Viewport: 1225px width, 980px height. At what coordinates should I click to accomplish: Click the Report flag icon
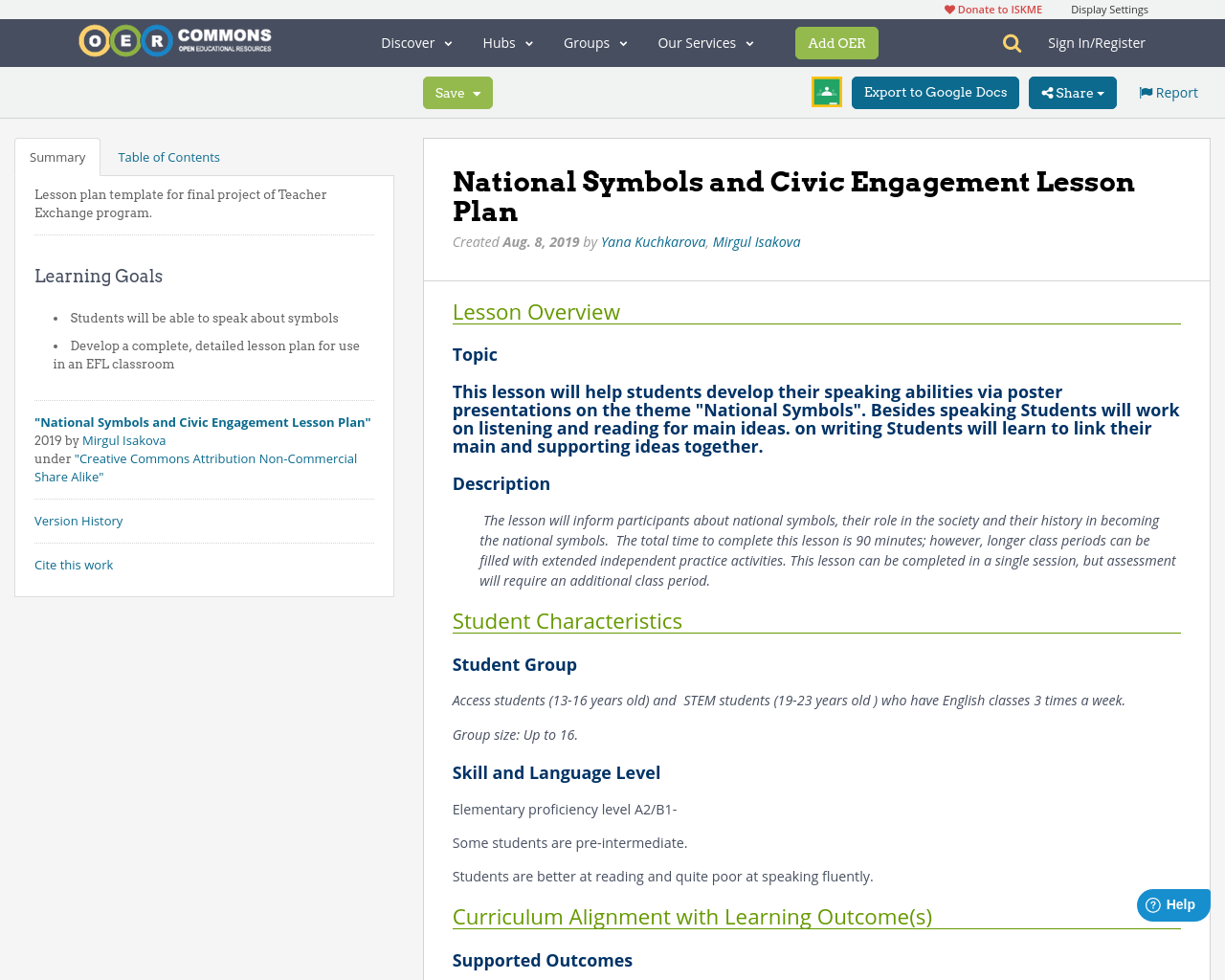click(1146, 91)
